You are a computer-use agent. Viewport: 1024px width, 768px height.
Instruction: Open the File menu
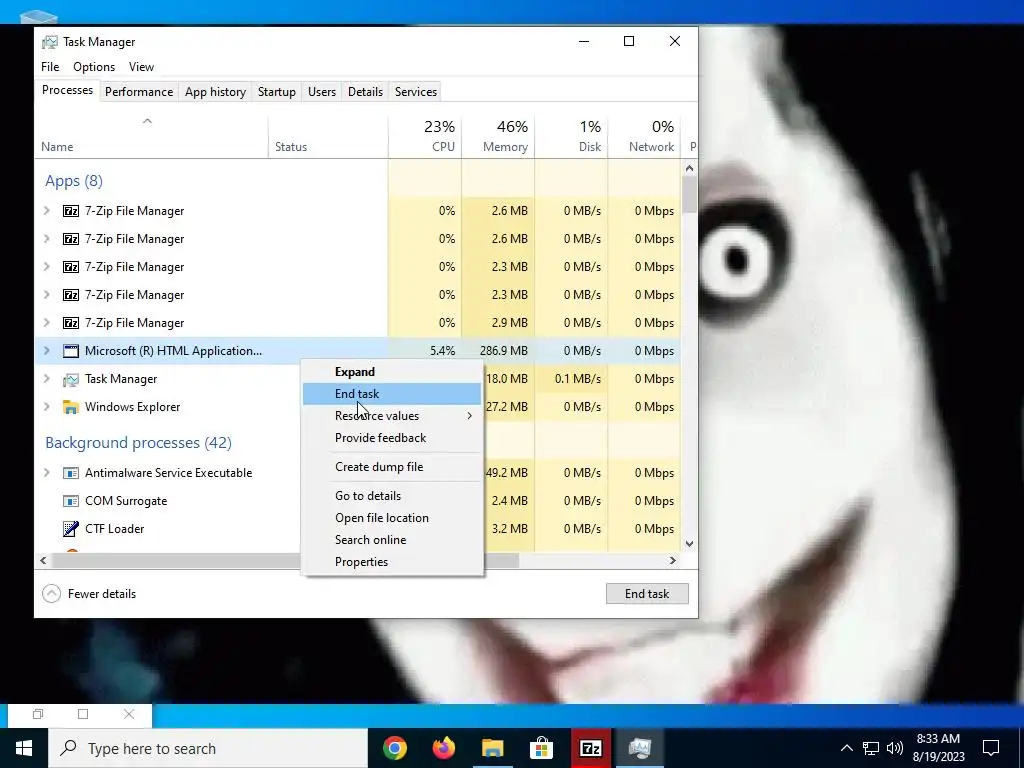point(50,67)
